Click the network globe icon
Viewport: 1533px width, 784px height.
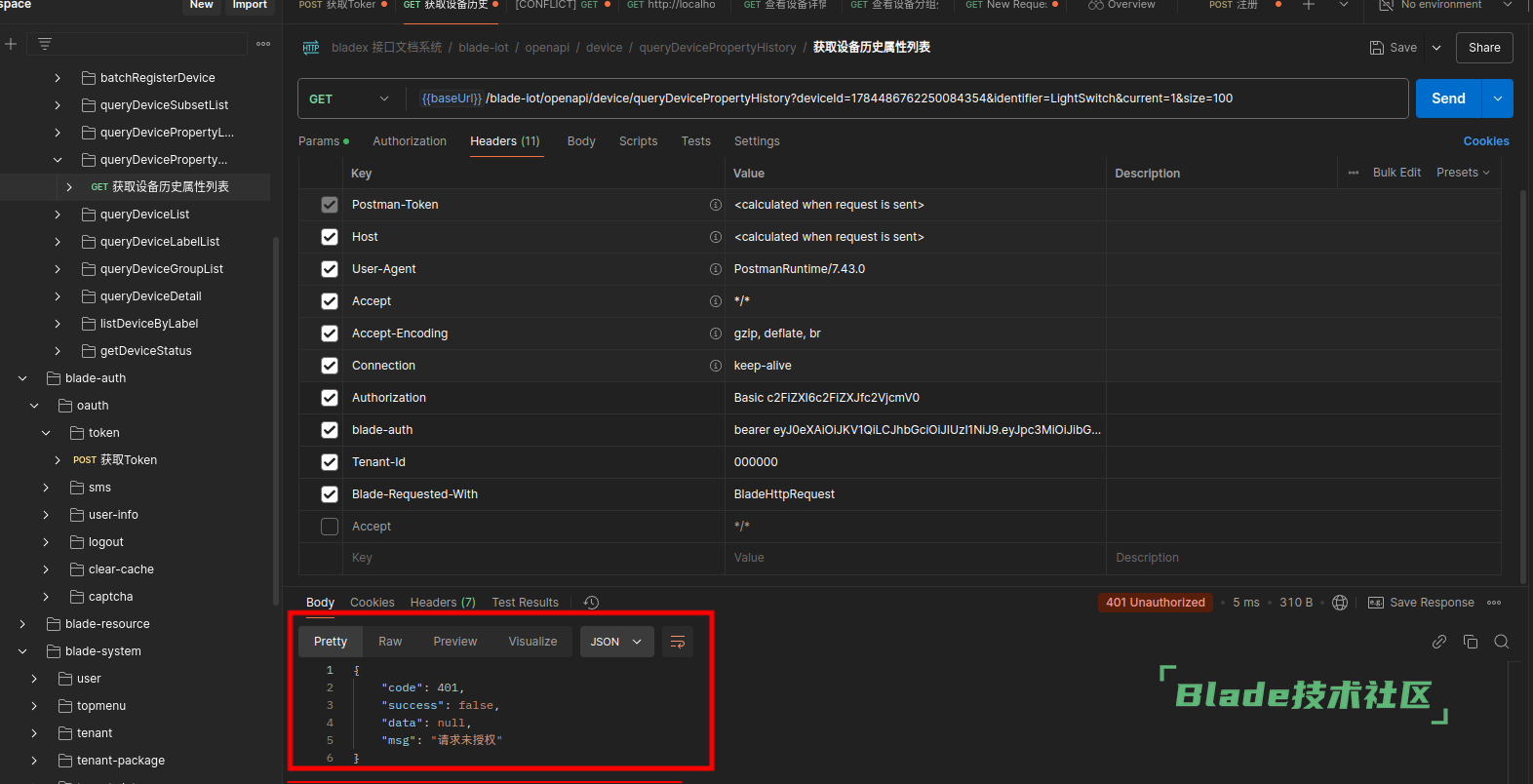pos(1340,603)
